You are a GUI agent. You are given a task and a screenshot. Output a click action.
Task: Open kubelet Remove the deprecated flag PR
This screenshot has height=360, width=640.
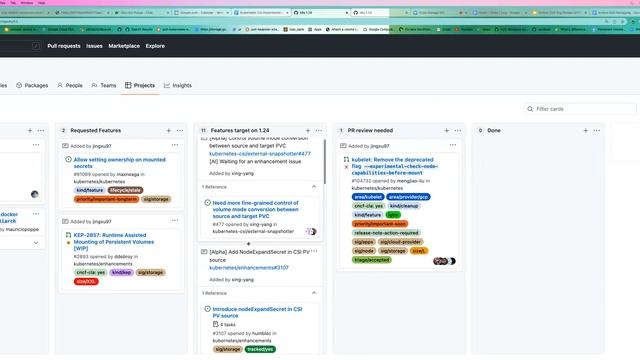tap(395, 166)
